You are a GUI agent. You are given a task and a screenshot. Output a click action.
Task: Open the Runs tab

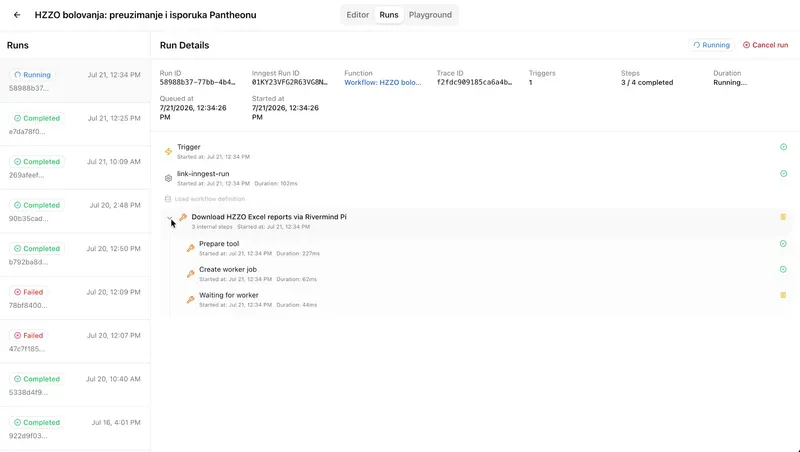[389, 15]
